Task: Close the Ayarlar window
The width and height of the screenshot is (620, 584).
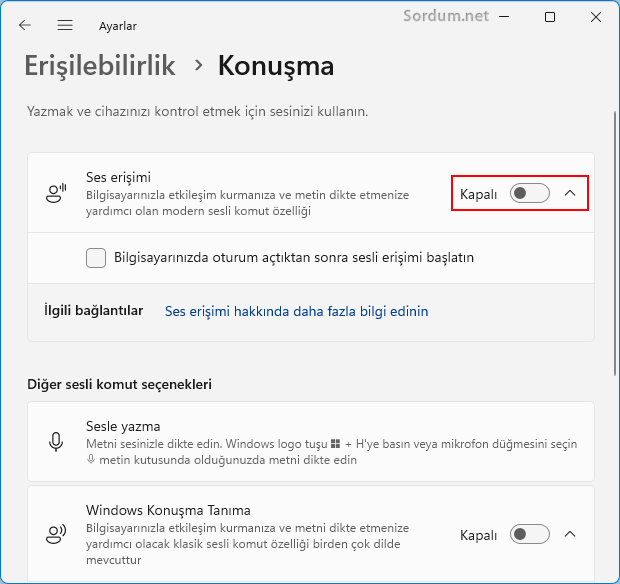Action: point(596,17)
